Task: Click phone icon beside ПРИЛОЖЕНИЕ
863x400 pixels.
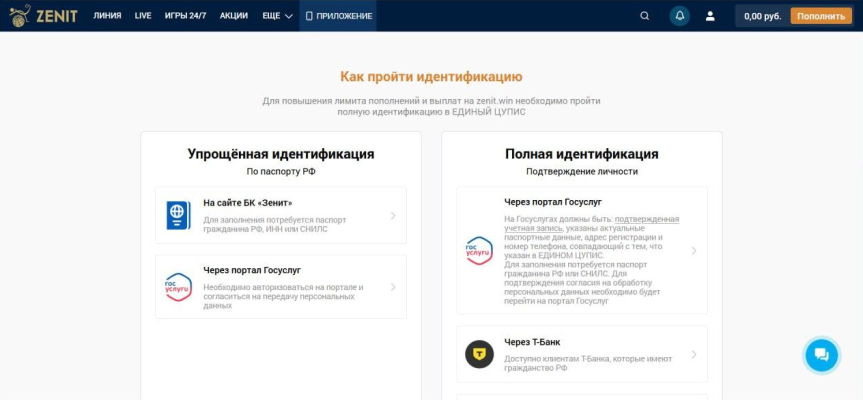Action: click(309, 16)
